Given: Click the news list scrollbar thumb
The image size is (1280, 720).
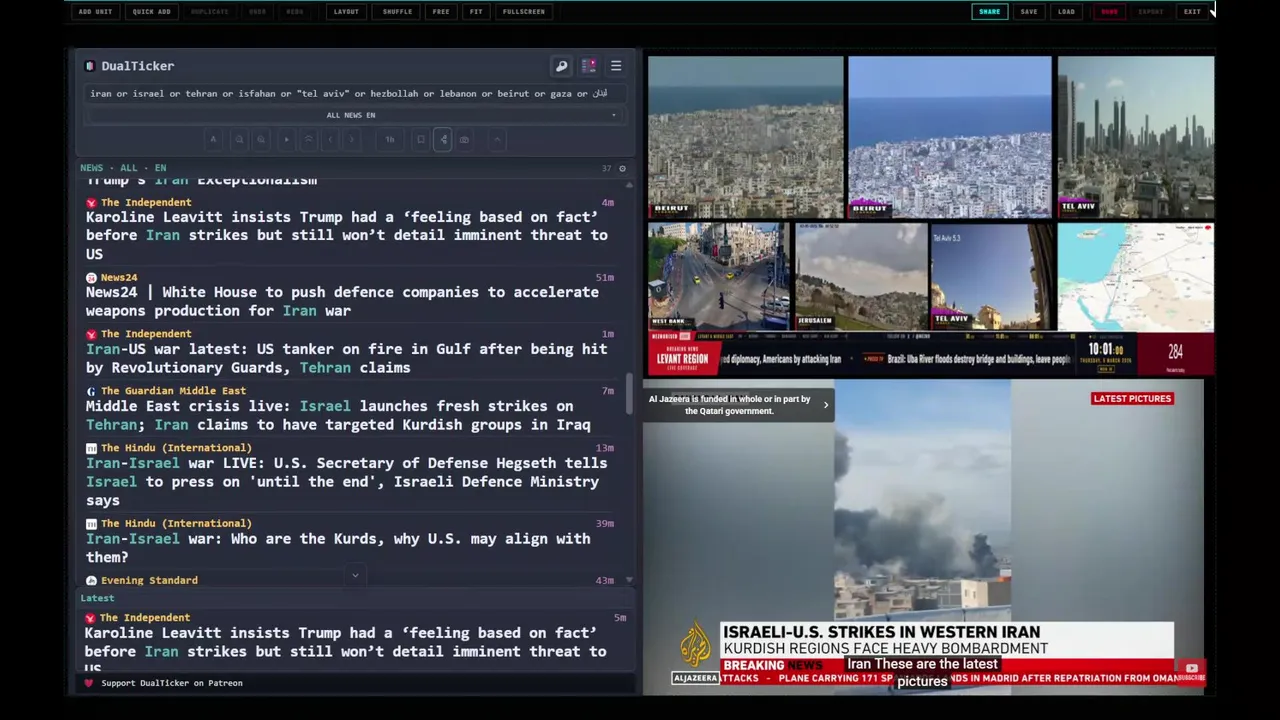Looking at the screenshot, I should 629,393.
